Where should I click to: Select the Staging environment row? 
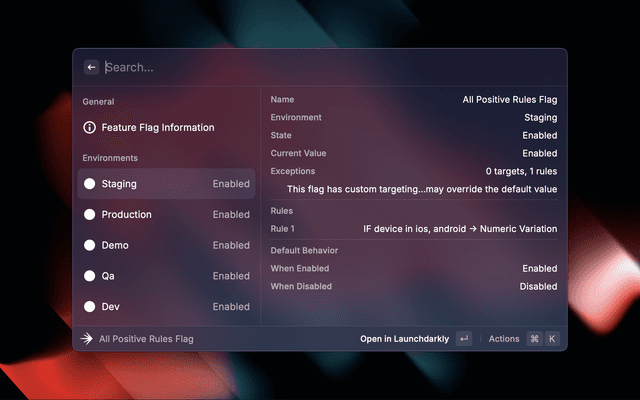point(166,184)
